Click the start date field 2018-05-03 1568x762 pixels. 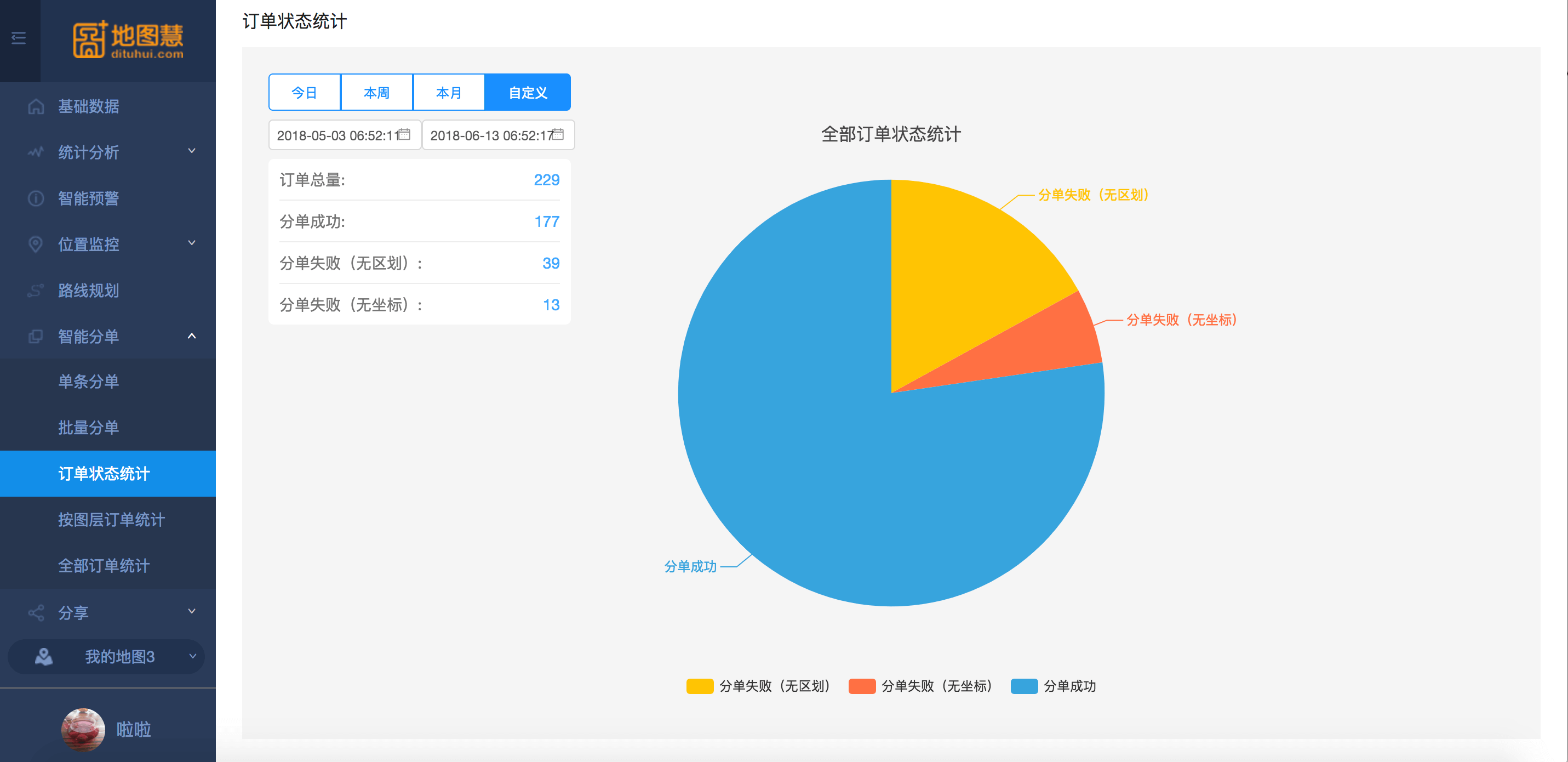coord(345,135)
